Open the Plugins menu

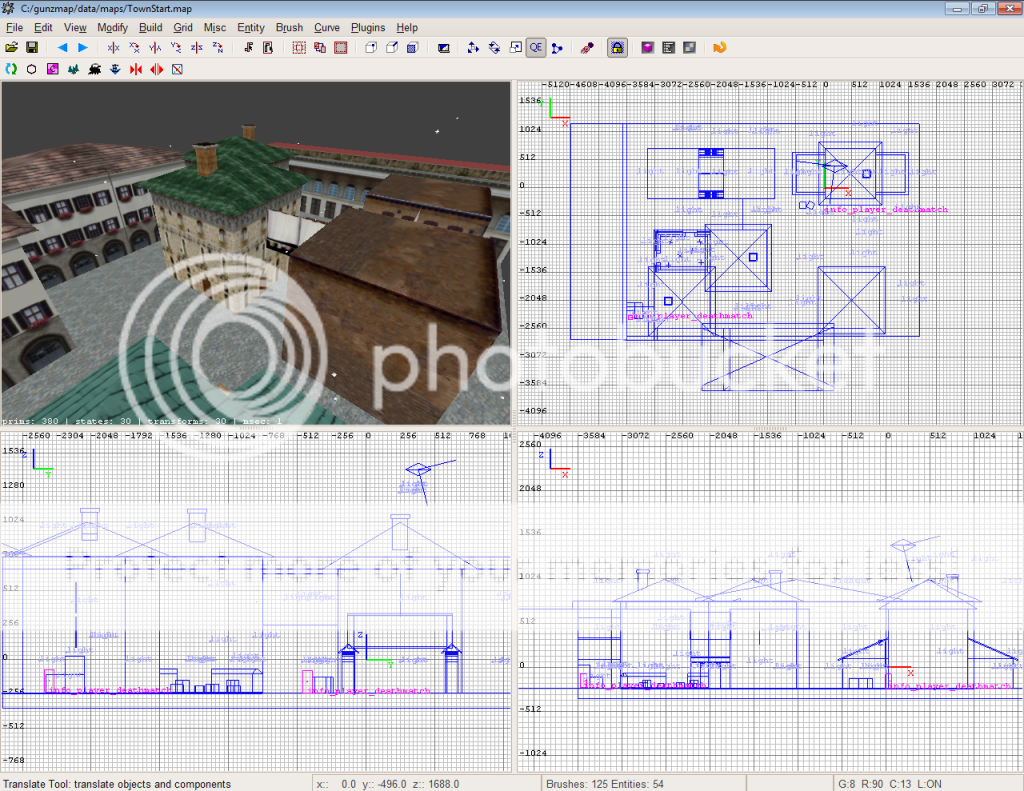tap(368, 28)
